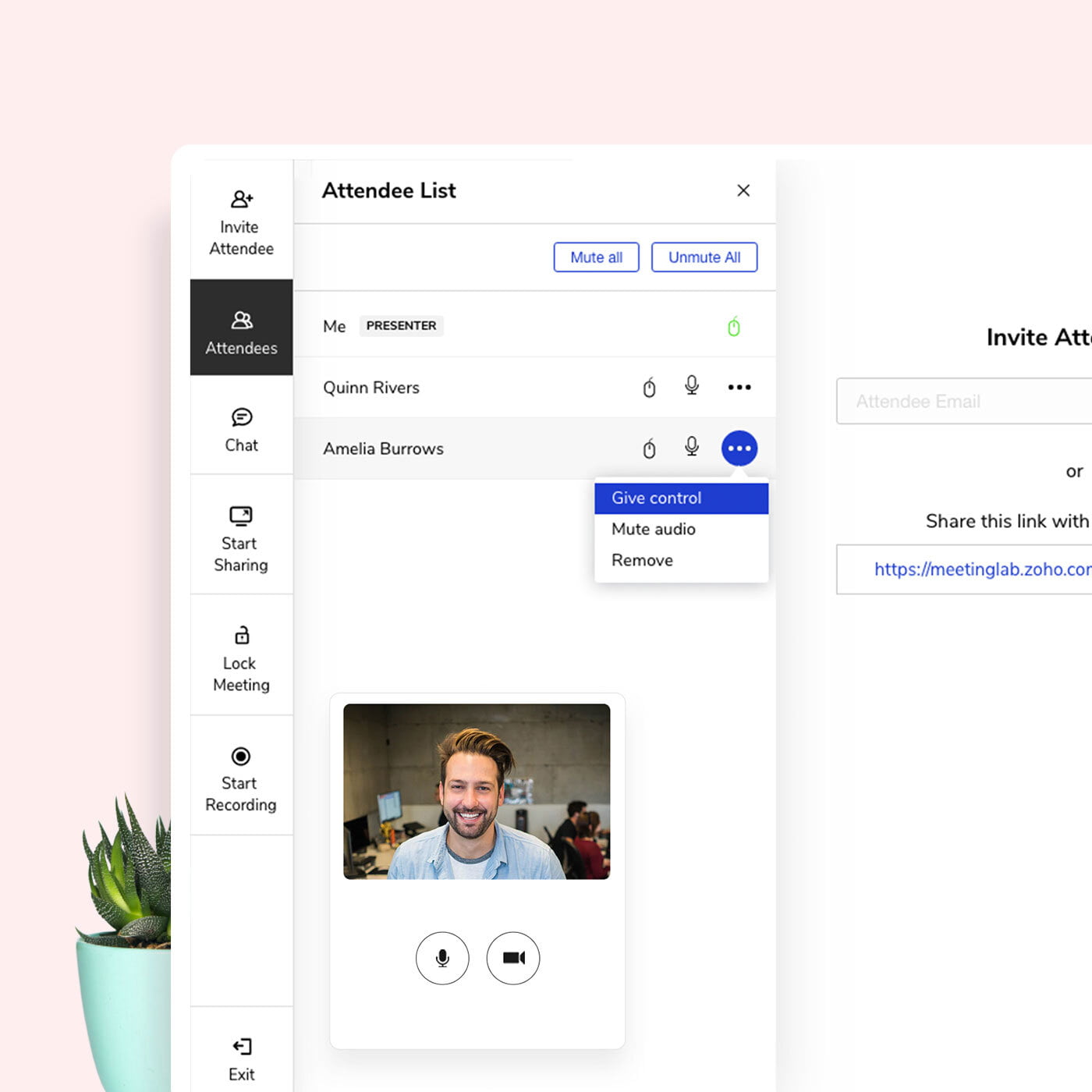Click the Unmute All button
Screen dimensions: 1092x1092
pos(704,257)
